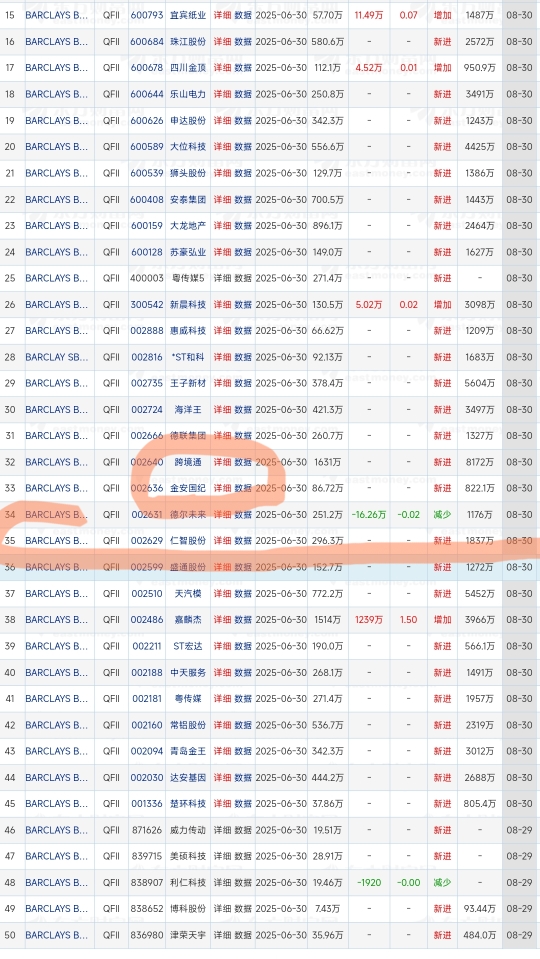Open BARCLAY SB... institution link row 28
Viewport: 540px width, 959px height.
pyautogui.click(x=56, y=357)
